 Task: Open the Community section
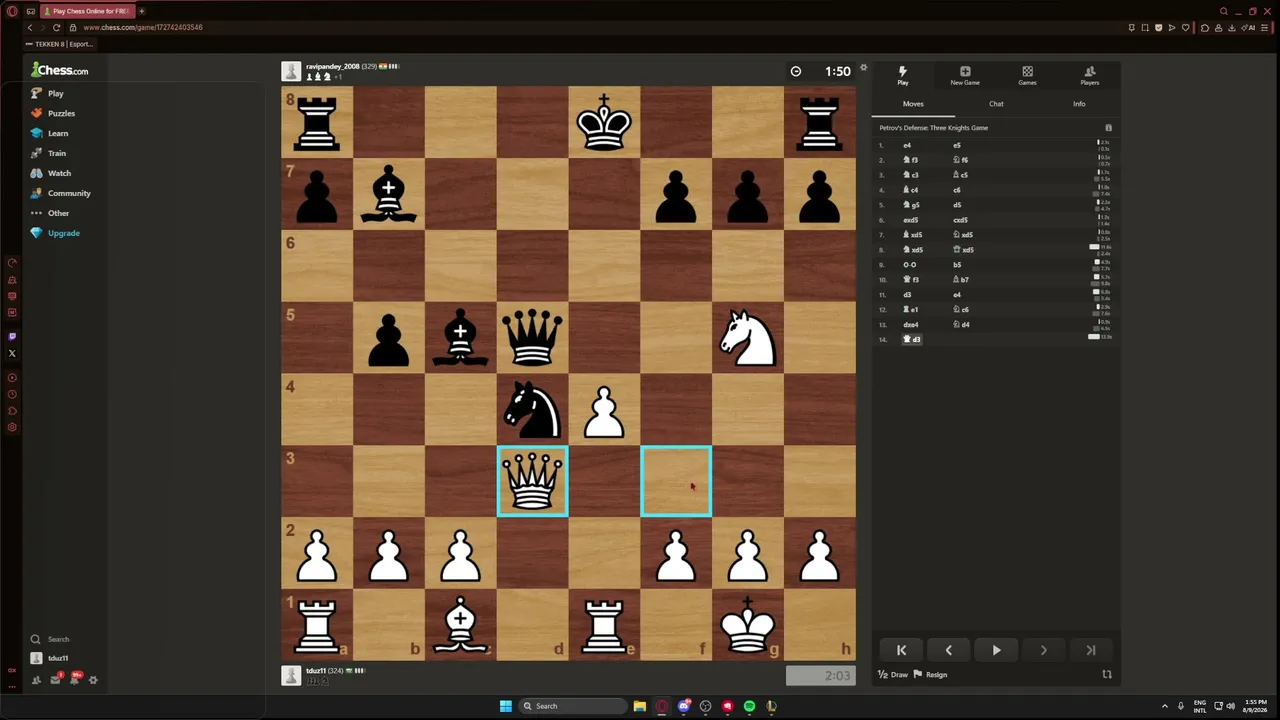[x=60, y=193]
